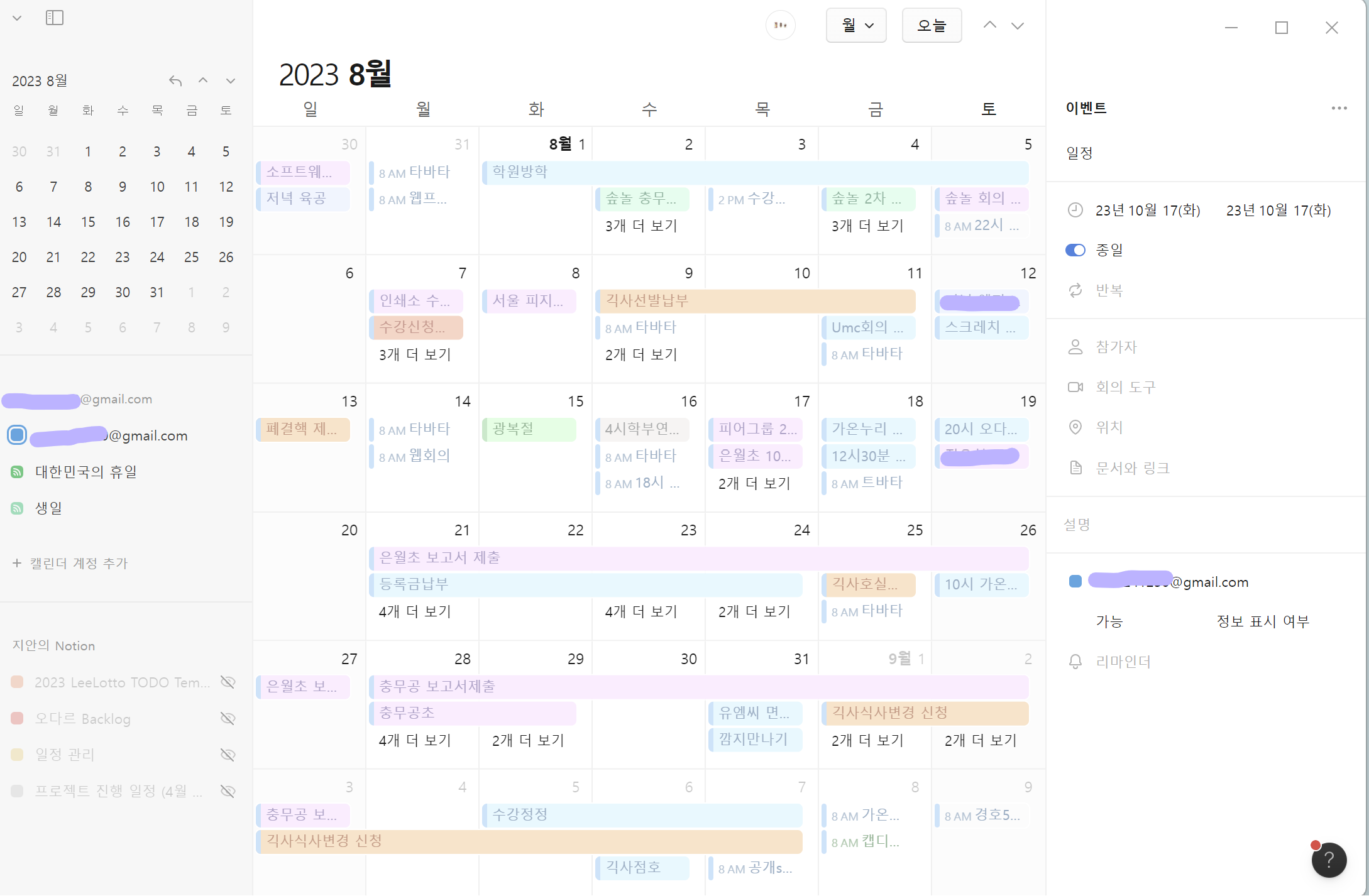Go to next month in mini calendar

coord(231,80)
